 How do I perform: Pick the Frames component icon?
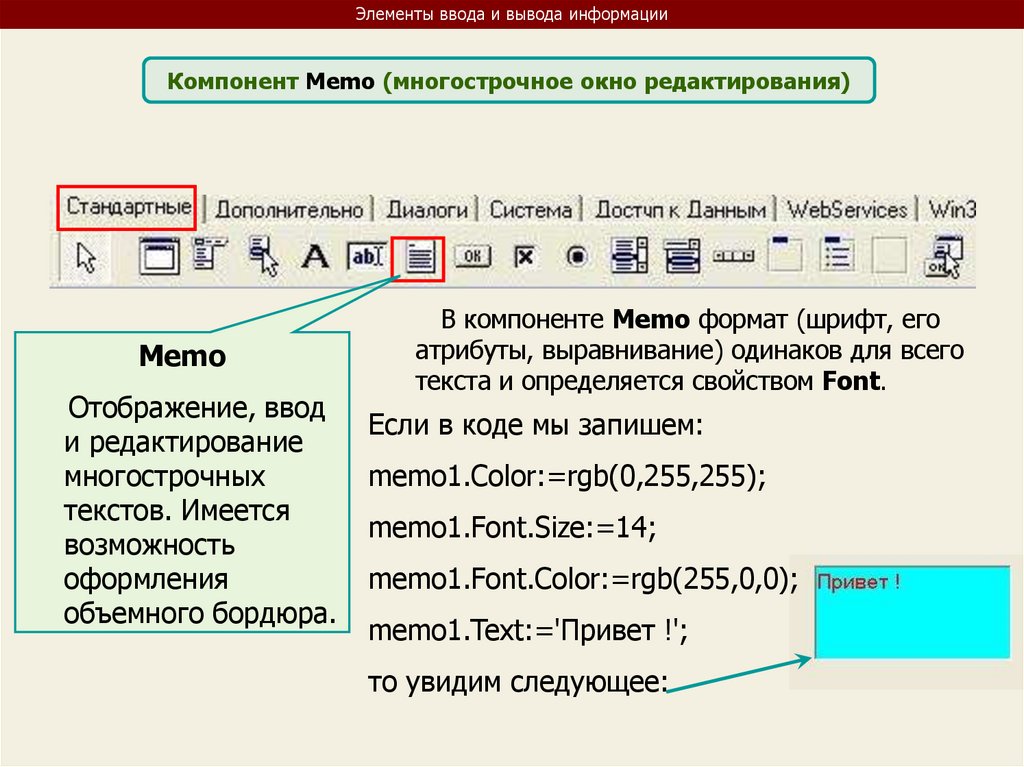tap(156, 257)
